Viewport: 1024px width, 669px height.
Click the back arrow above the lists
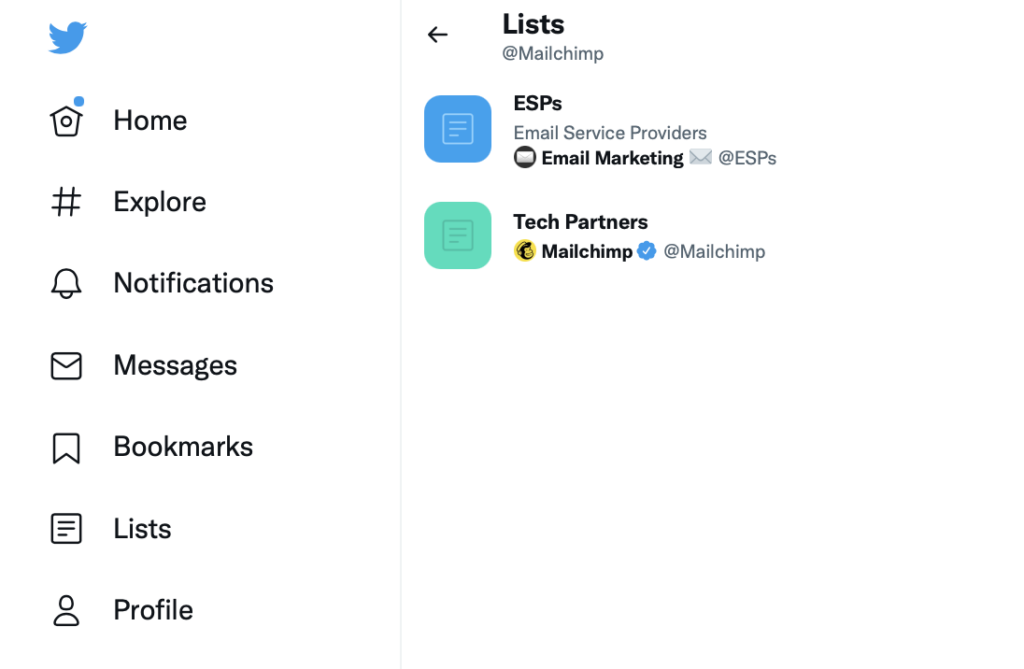pyautogui.click(x=437, y=34)
